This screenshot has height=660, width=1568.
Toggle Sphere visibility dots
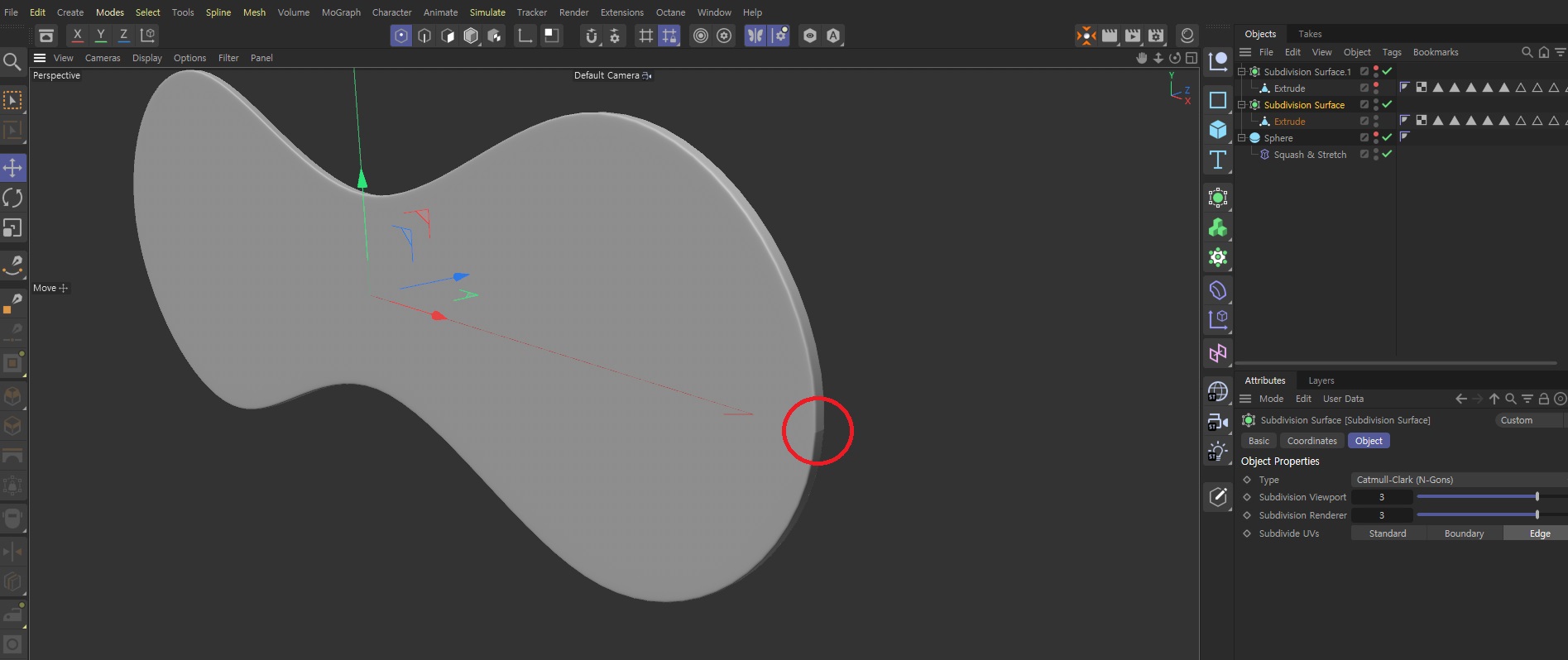pyautogui.click(x=1376, y=138)
